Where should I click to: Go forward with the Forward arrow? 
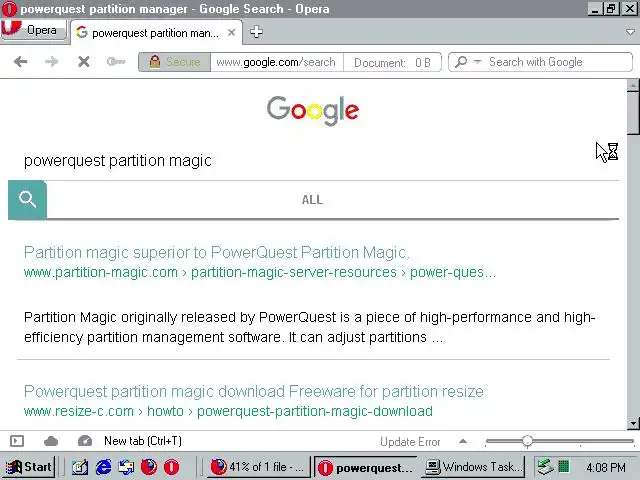tap(51, 62)
